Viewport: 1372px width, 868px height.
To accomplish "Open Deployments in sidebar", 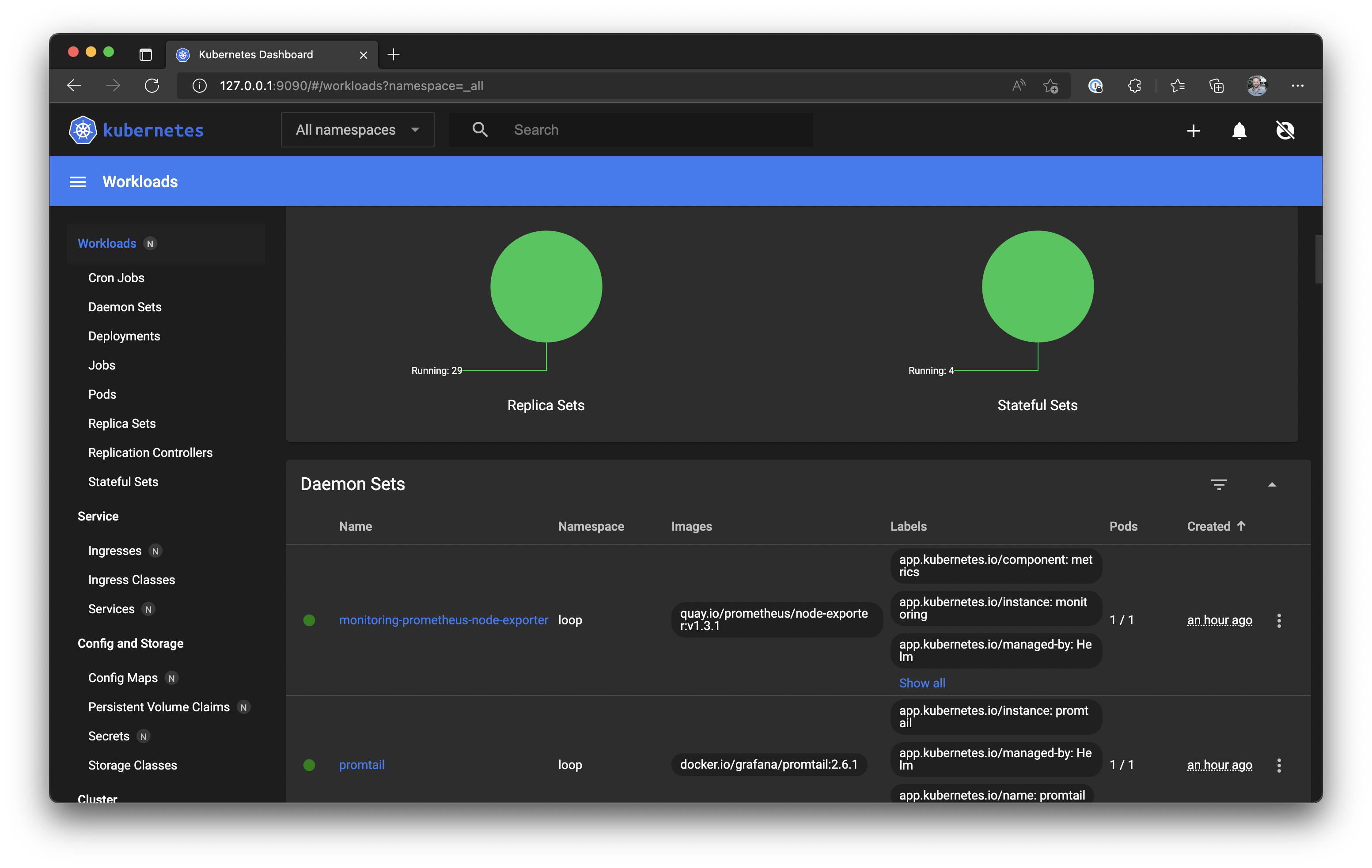I will (x=124, y=336).
